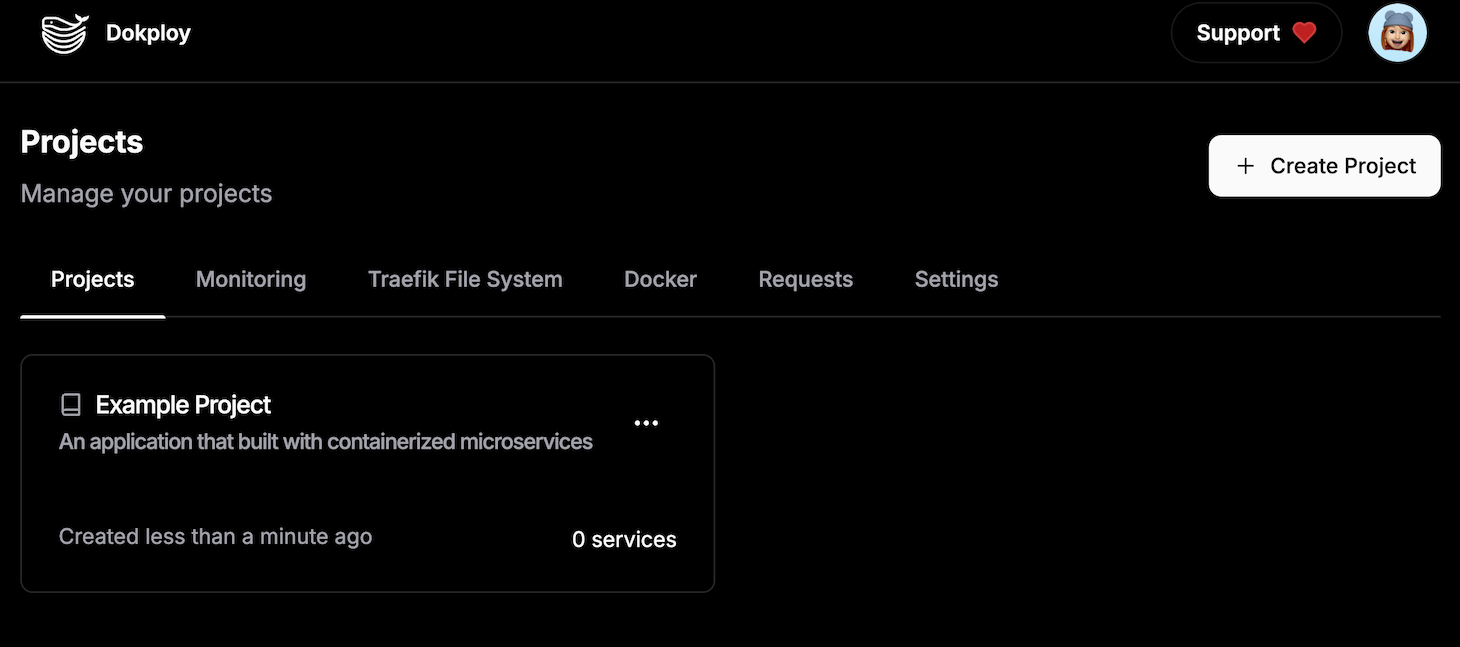The image size is (1460, 647).
Task: Click the Create Project button
Action: tap(1324, 165)
